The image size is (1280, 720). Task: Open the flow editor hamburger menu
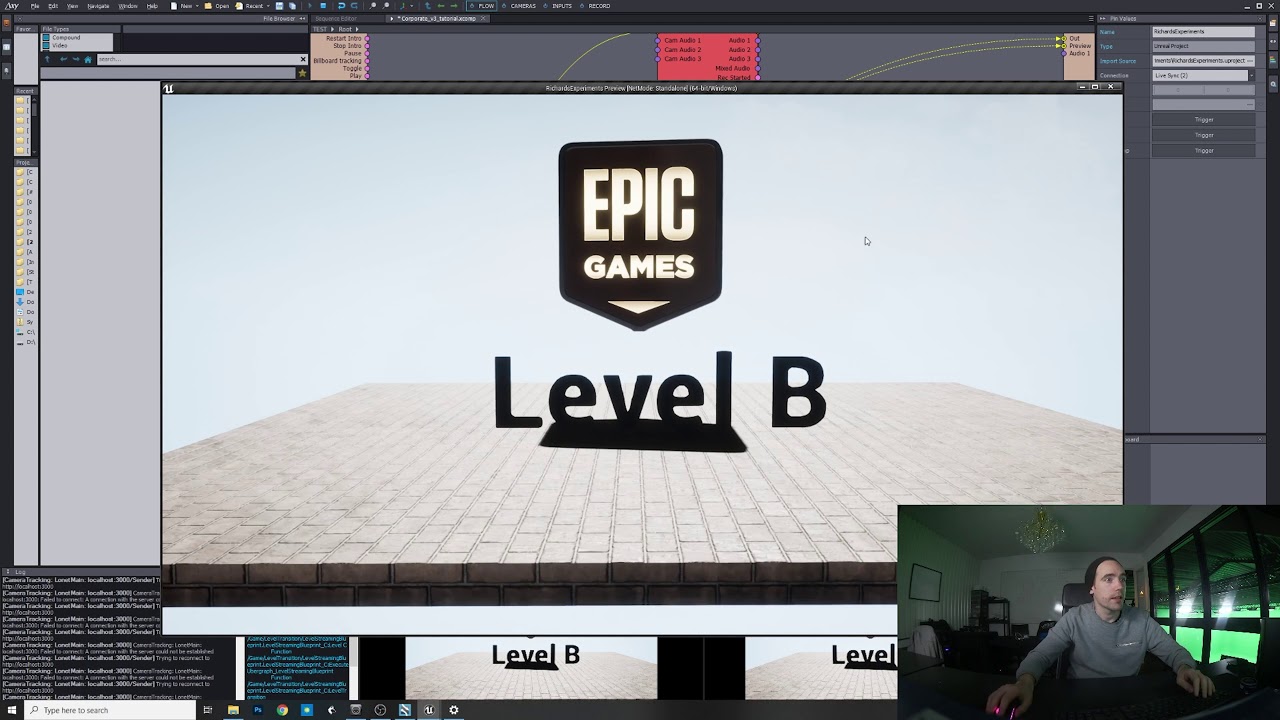coord(1091,18)
